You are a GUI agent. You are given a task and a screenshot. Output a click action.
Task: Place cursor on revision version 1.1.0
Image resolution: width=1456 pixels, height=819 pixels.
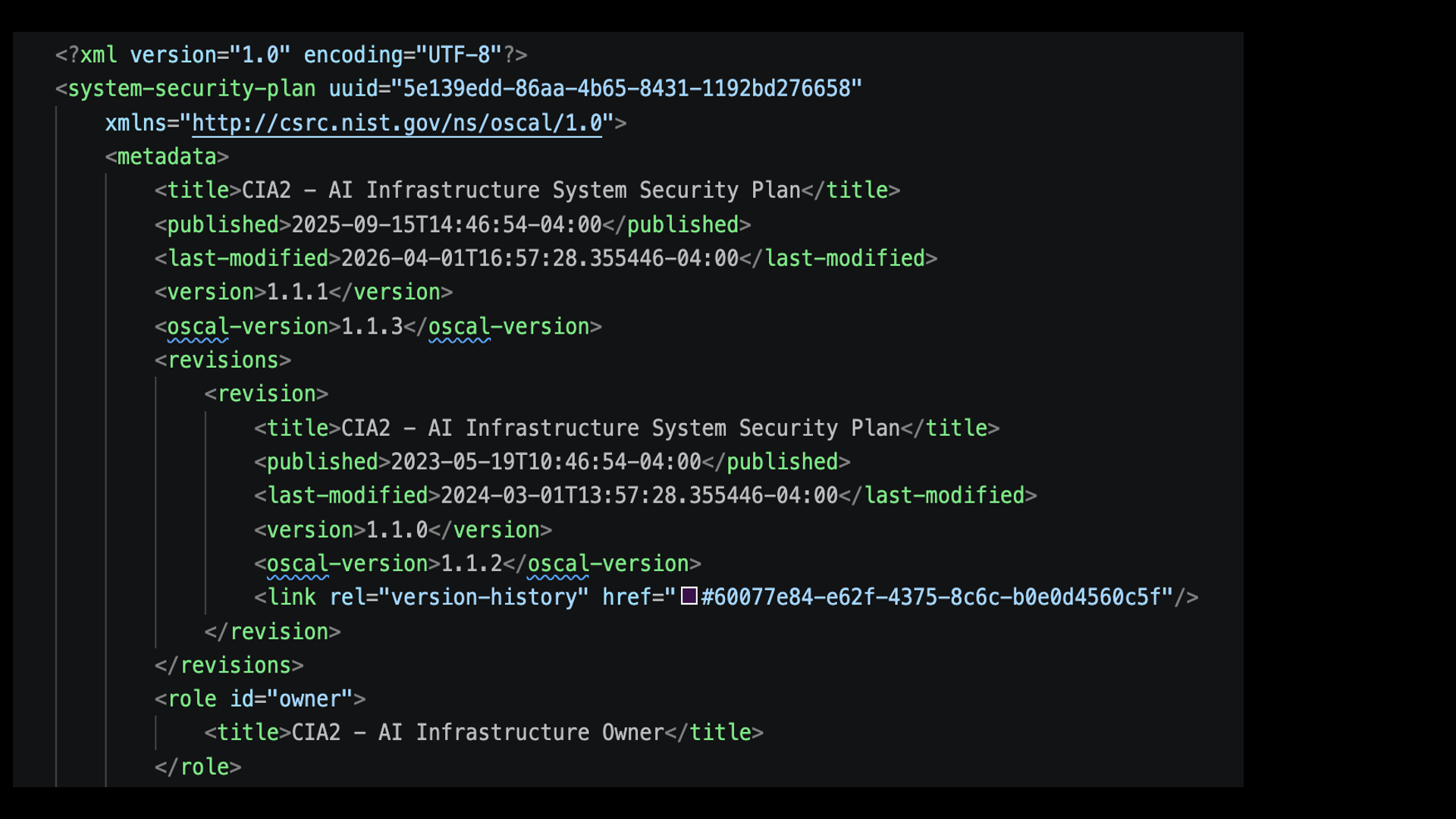point(397,530)
